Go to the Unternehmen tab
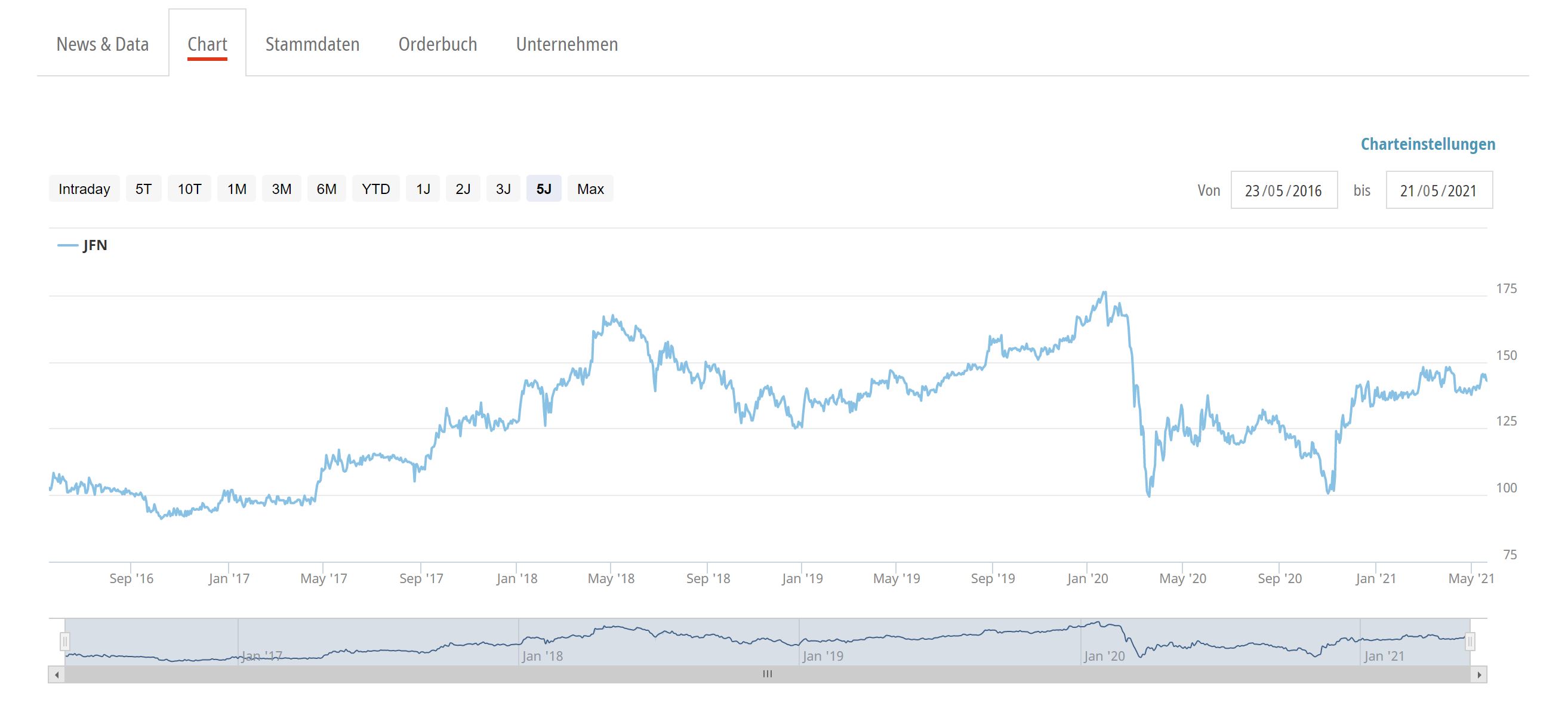Image resolution: width=1568 pixels, height=718 pixels. (566, 44)
